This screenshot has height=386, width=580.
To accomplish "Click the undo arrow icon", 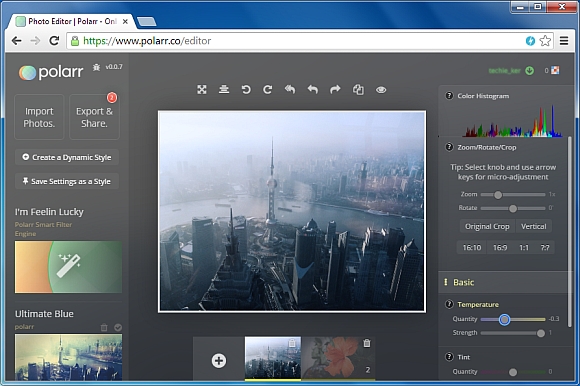I will 313,89.
